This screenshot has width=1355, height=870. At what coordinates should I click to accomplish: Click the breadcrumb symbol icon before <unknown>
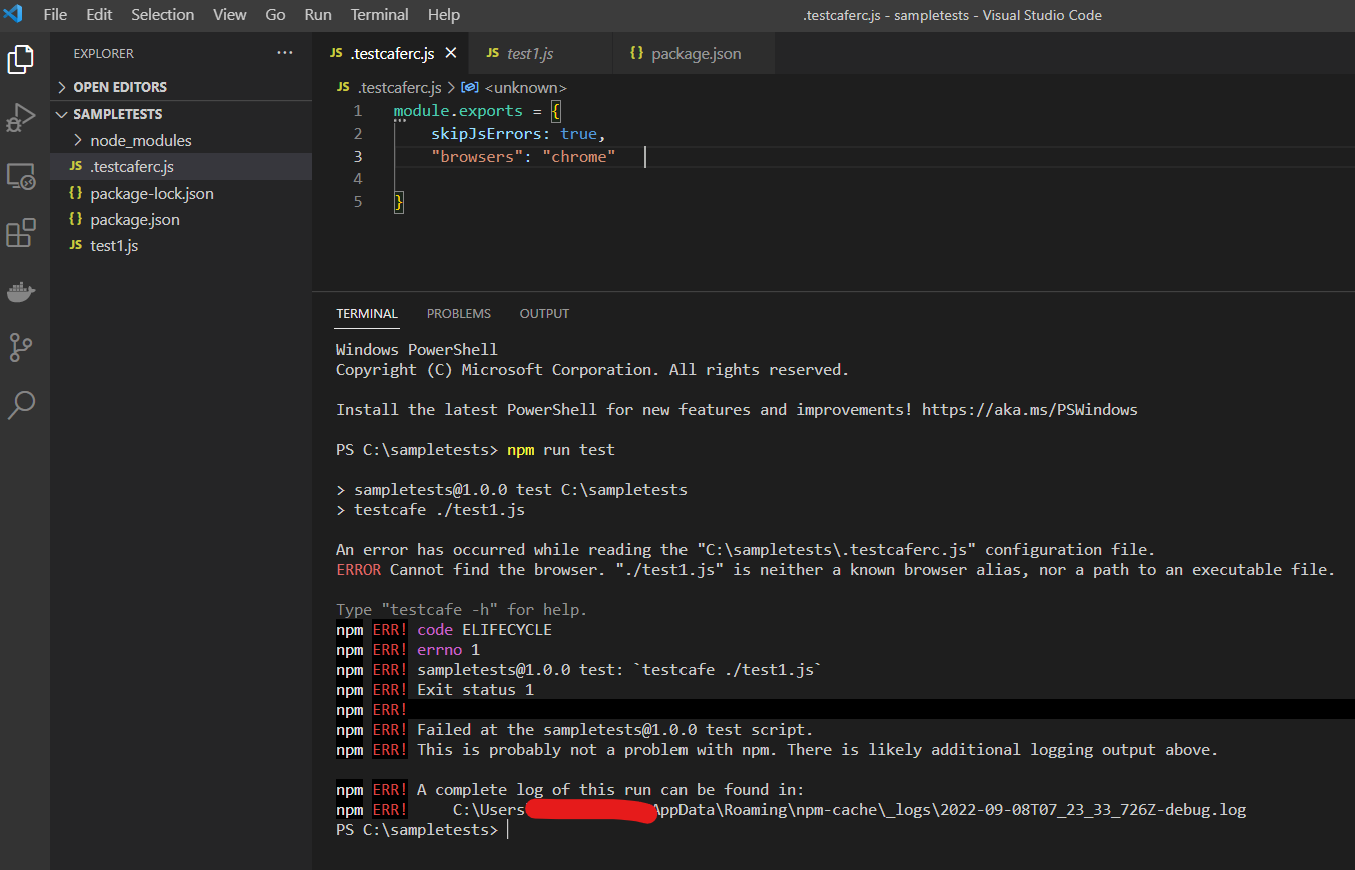[x=470, y=88]
